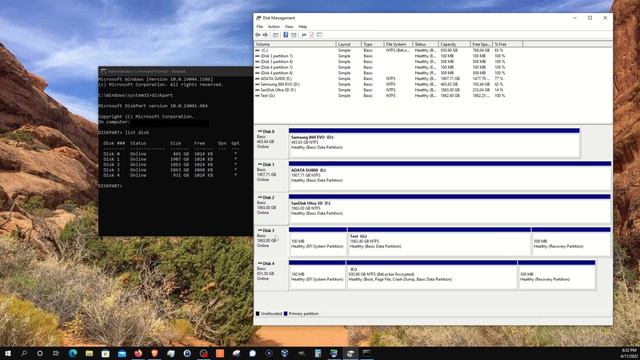Select the Disk 2 label box

271,209
